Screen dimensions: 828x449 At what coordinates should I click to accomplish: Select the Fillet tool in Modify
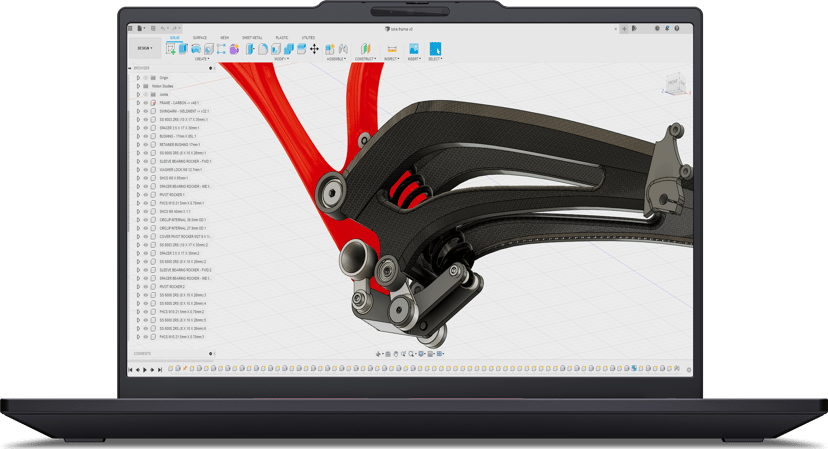click(263, 49)
